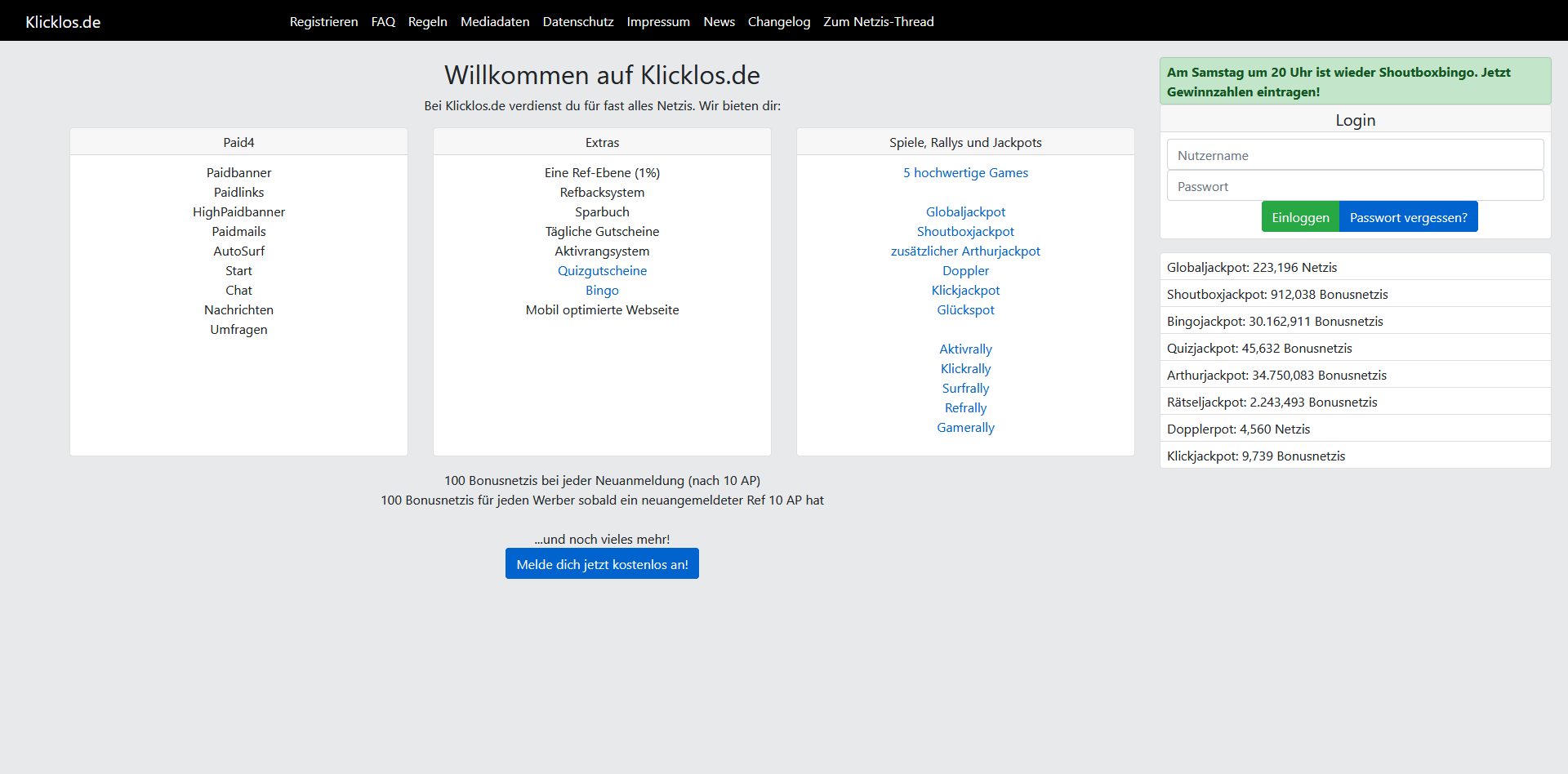Click the Mobil optimierte Webseite entry
The width and height of the screenshot is (1568, 774).
click(602, 309)
